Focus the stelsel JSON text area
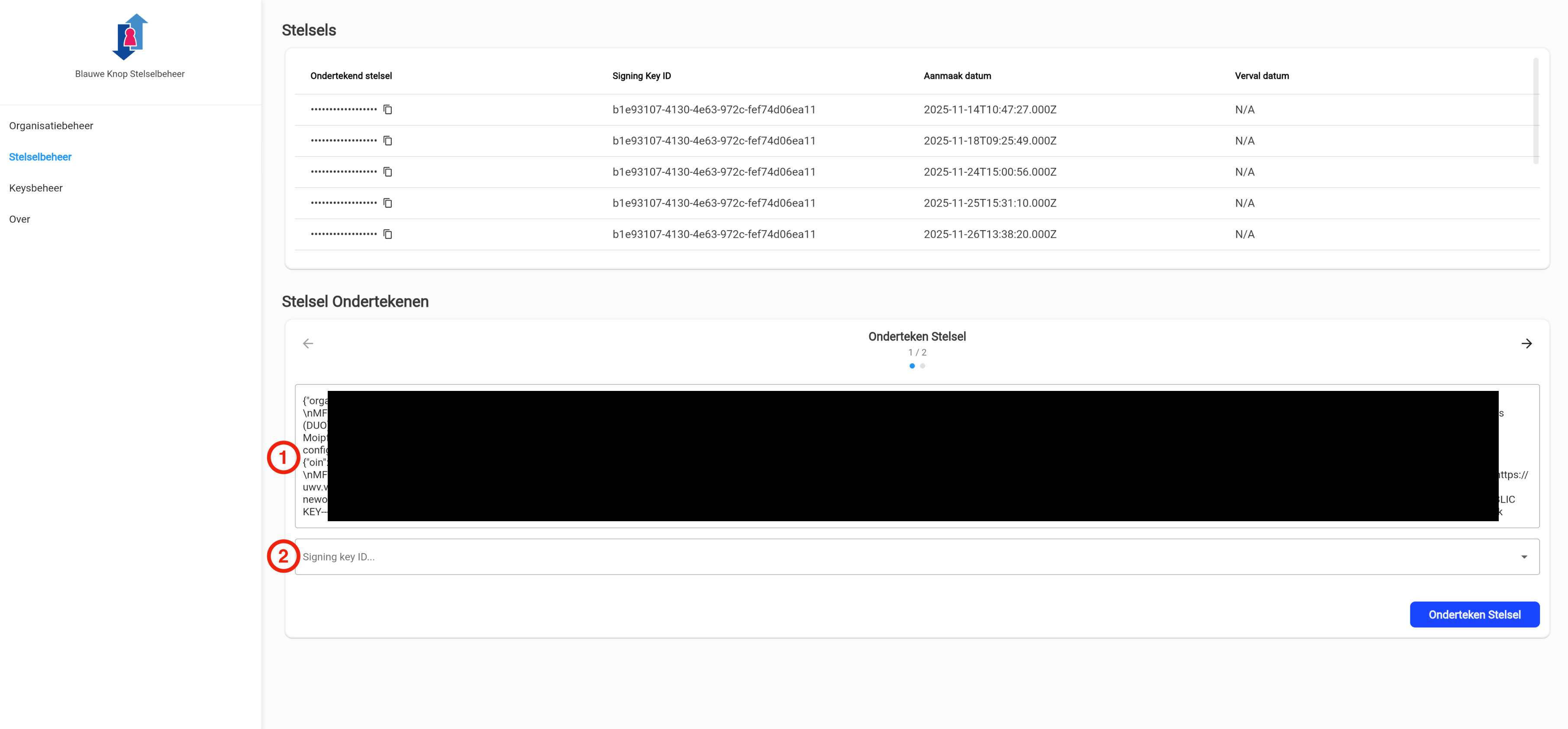Image resolution: width=1568 pixels, height=729 pixels. pyautogui.click(x=917, y=456)
